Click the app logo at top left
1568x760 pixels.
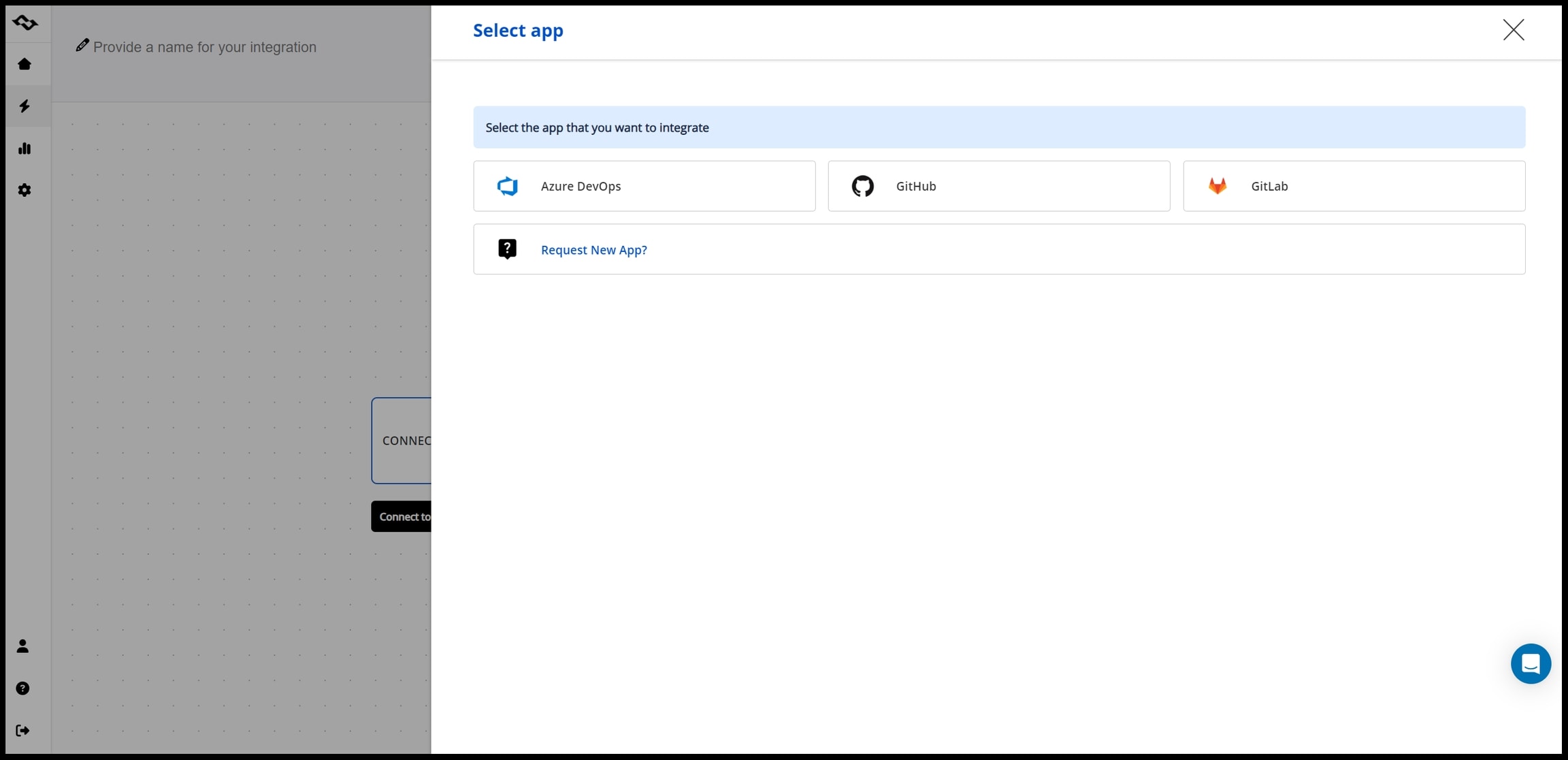pos(25,22)
